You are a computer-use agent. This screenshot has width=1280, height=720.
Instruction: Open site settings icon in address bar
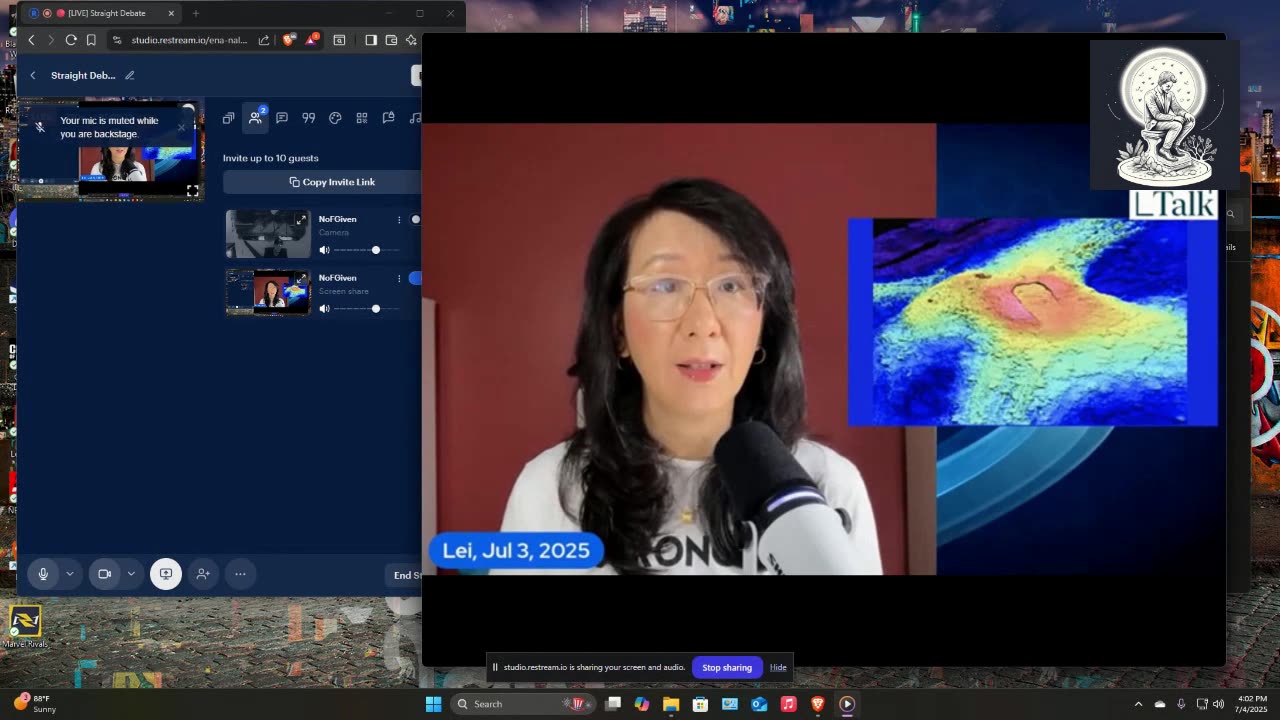[117, 40]
